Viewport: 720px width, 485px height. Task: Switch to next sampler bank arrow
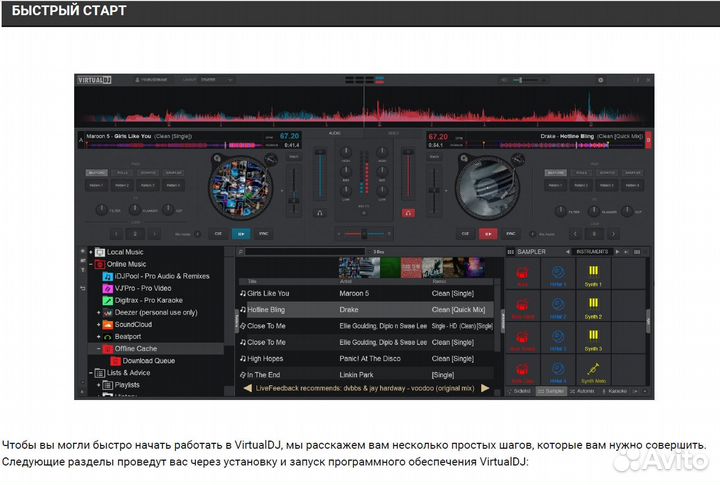click(617, 252)
